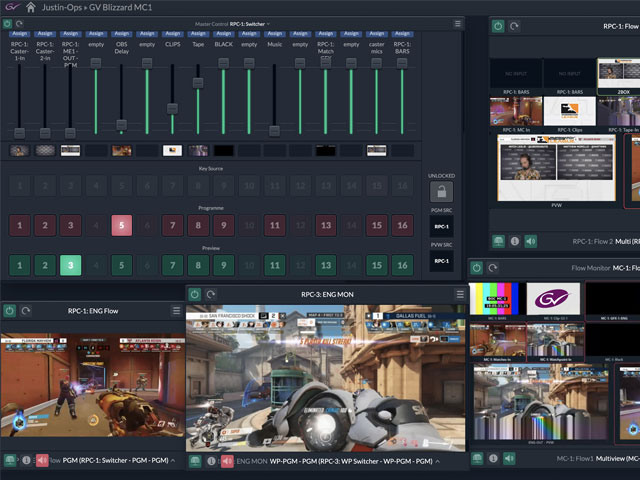Unmute red speaker in RPC-1 ENG Flow footer
The height and width of the screenshot is (480, 640).
(42, 460)
